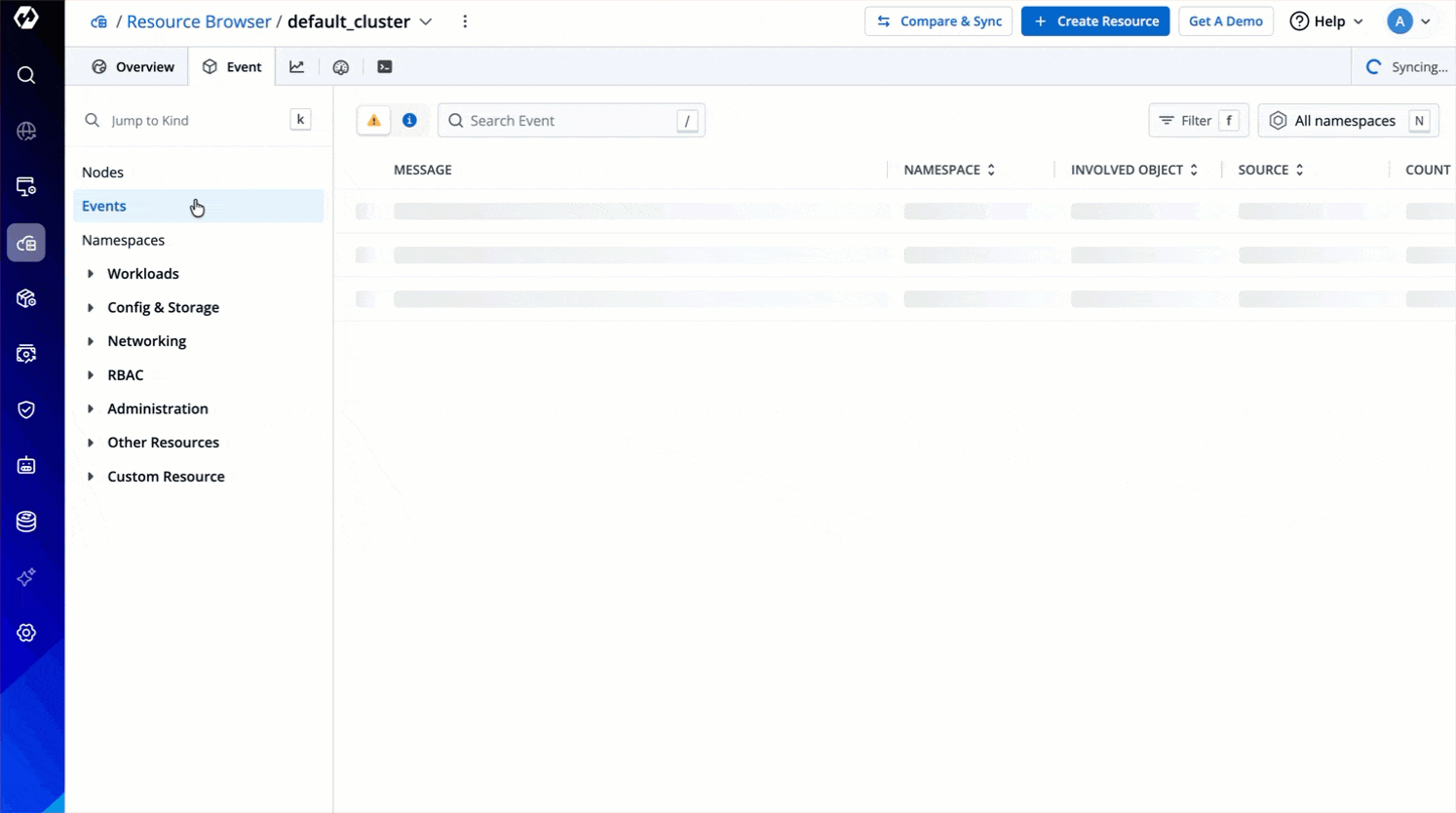Image resolution: width=1456 pixels, height=813 pixels.
Task: Click the Devtron logo at top left
Action: [x=26, y=18]
